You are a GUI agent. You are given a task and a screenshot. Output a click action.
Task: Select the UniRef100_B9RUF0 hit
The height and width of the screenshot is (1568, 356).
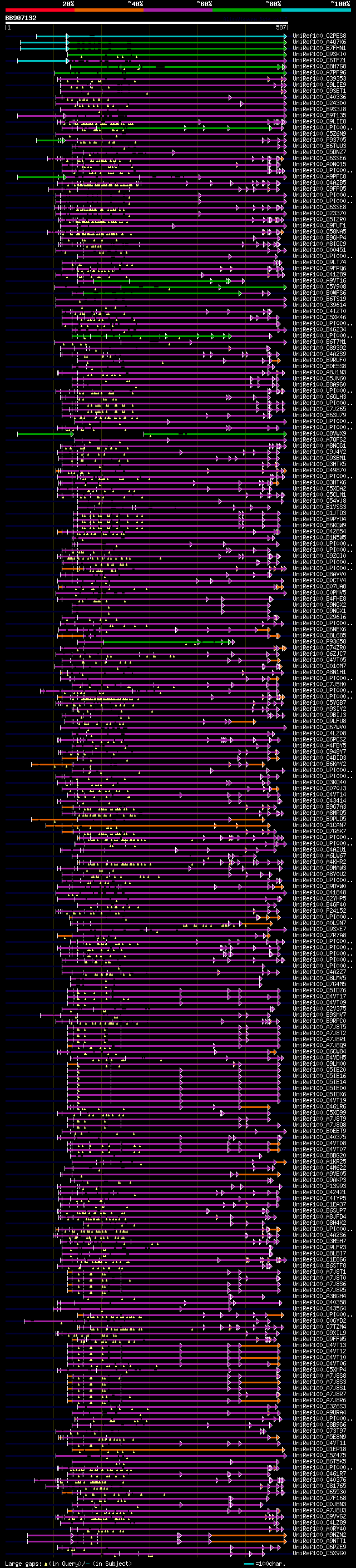tap(319, 360)
